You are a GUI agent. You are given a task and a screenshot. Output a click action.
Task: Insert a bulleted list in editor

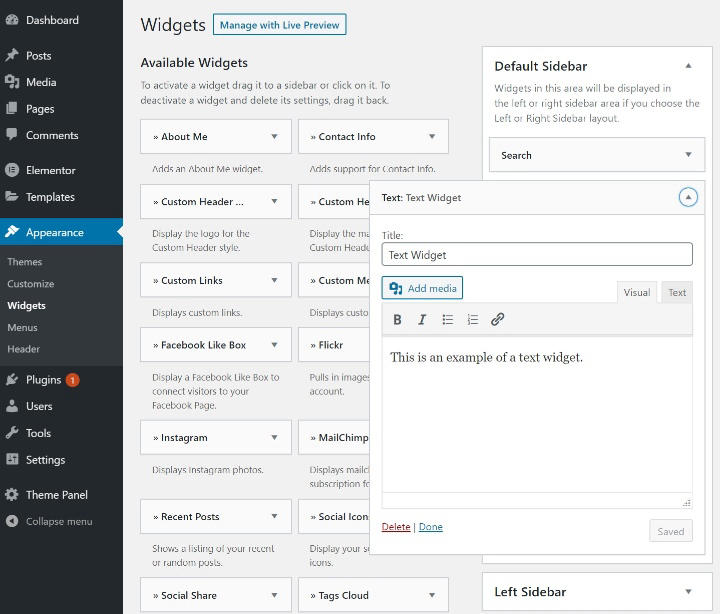(x=448, y=320)
